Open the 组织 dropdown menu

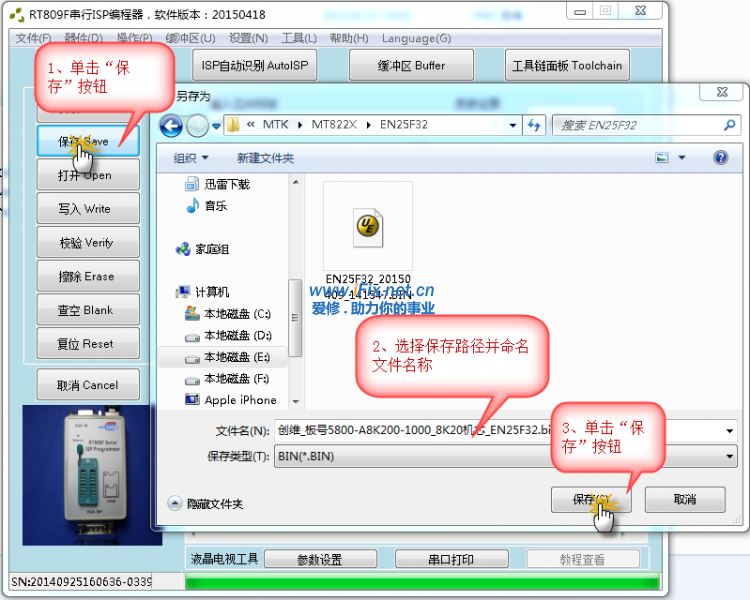pos(191,158)
